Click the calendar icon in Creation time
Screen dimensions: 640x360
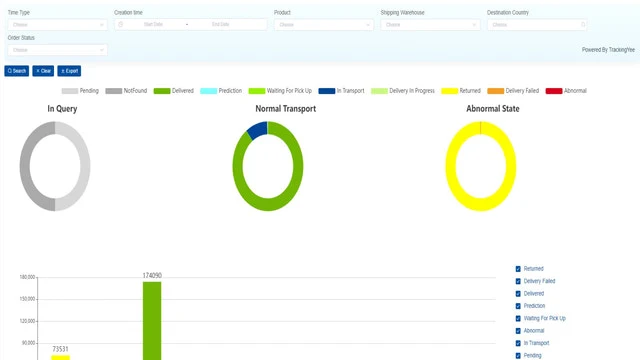[x=120, y=24]
